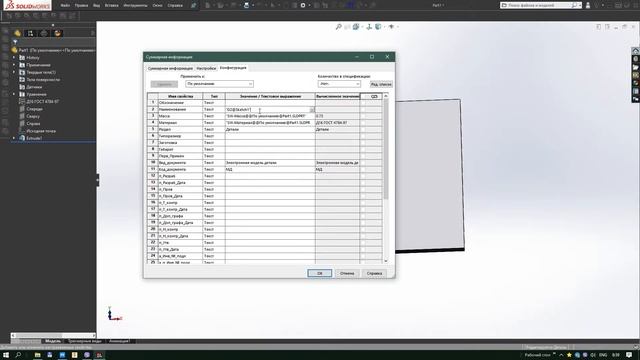The width and height of the screenshot is (640, 360).
Task: Tick the checkbox in the Раздел row
Action: tap(363, 129)
